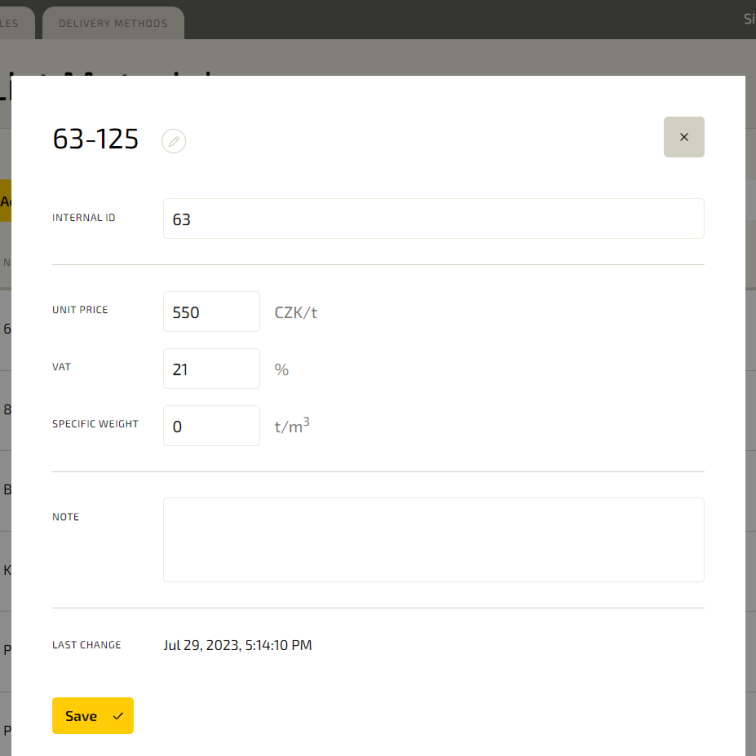This screenshot has height=756, width=756.
Task: Click the Internal ID input field
Action: point(433,218)
